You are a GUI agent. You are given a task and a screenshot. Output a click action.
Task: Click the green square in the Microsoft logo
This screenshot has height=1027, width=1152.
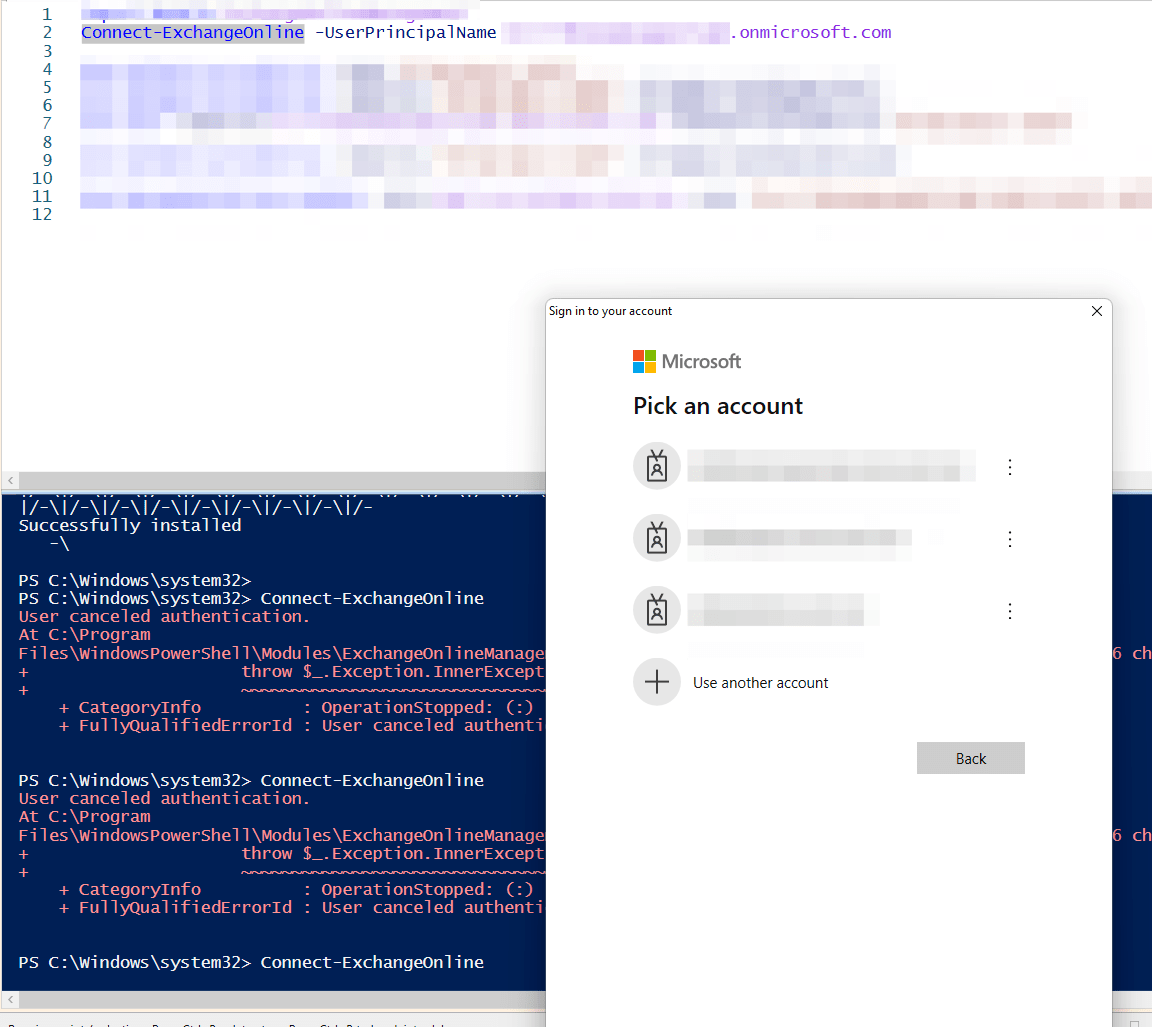pos(648,356)
